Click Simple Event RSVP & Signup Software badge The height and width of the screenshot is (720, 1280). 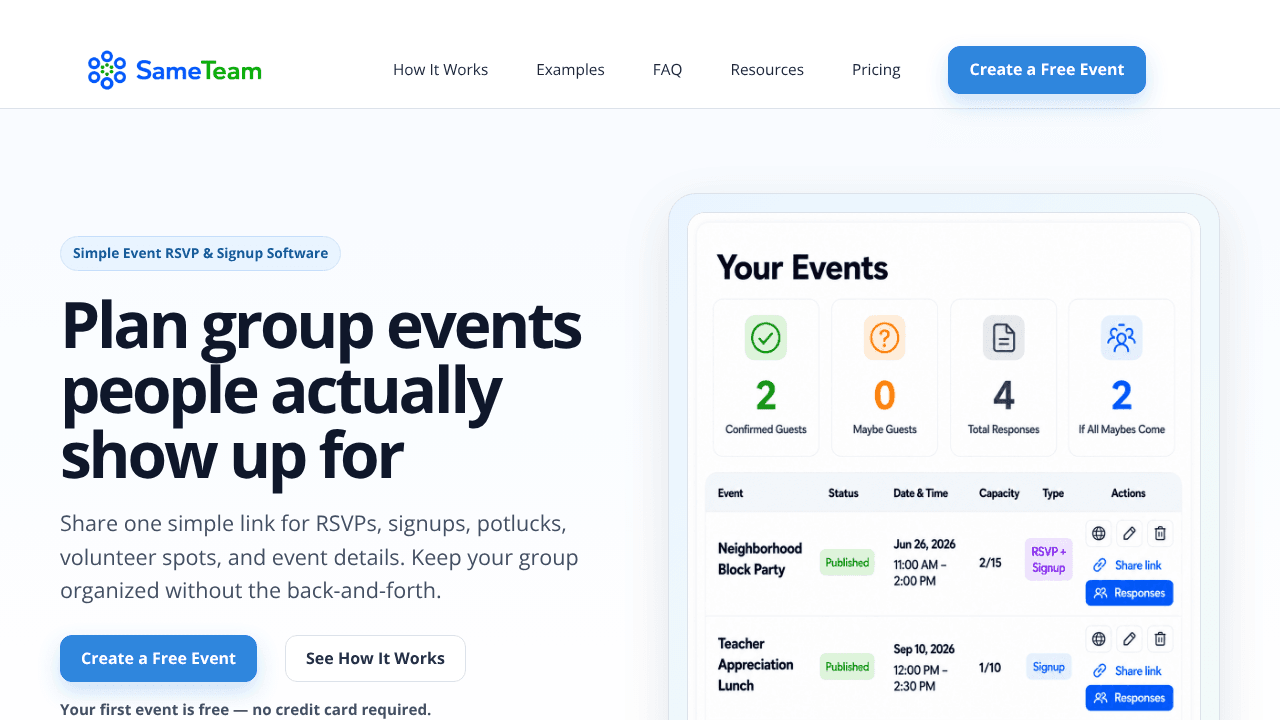point(200,253)
